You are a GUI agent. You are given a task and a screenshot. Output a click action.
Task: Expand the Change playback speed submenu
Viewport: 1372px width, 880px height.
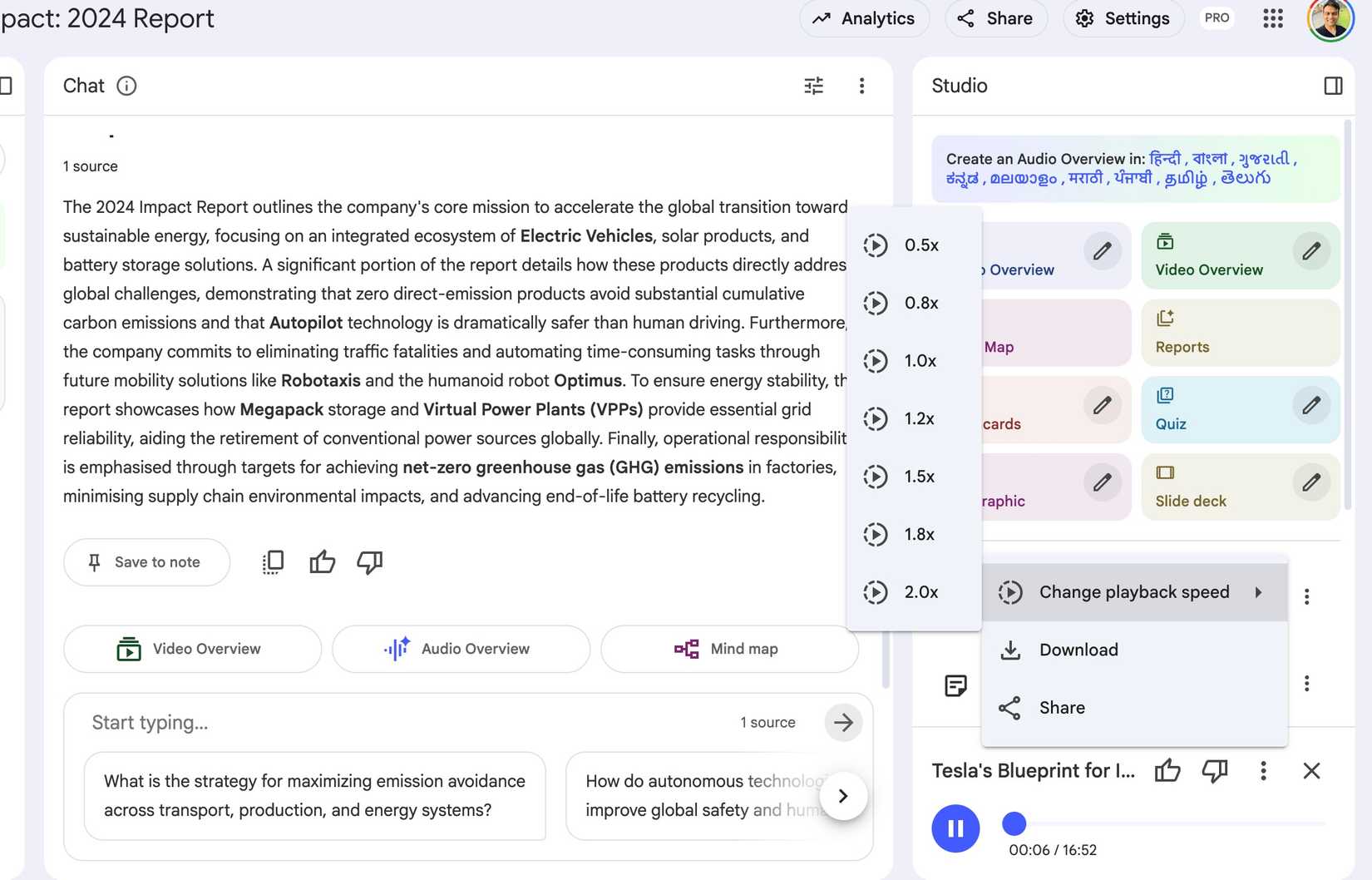tap(1133, 592)
